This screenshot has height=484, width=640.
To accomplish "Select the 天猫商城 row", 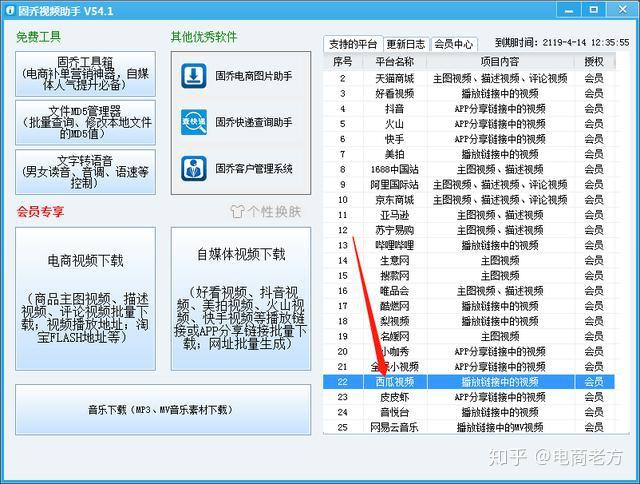I will click(469, 78).
